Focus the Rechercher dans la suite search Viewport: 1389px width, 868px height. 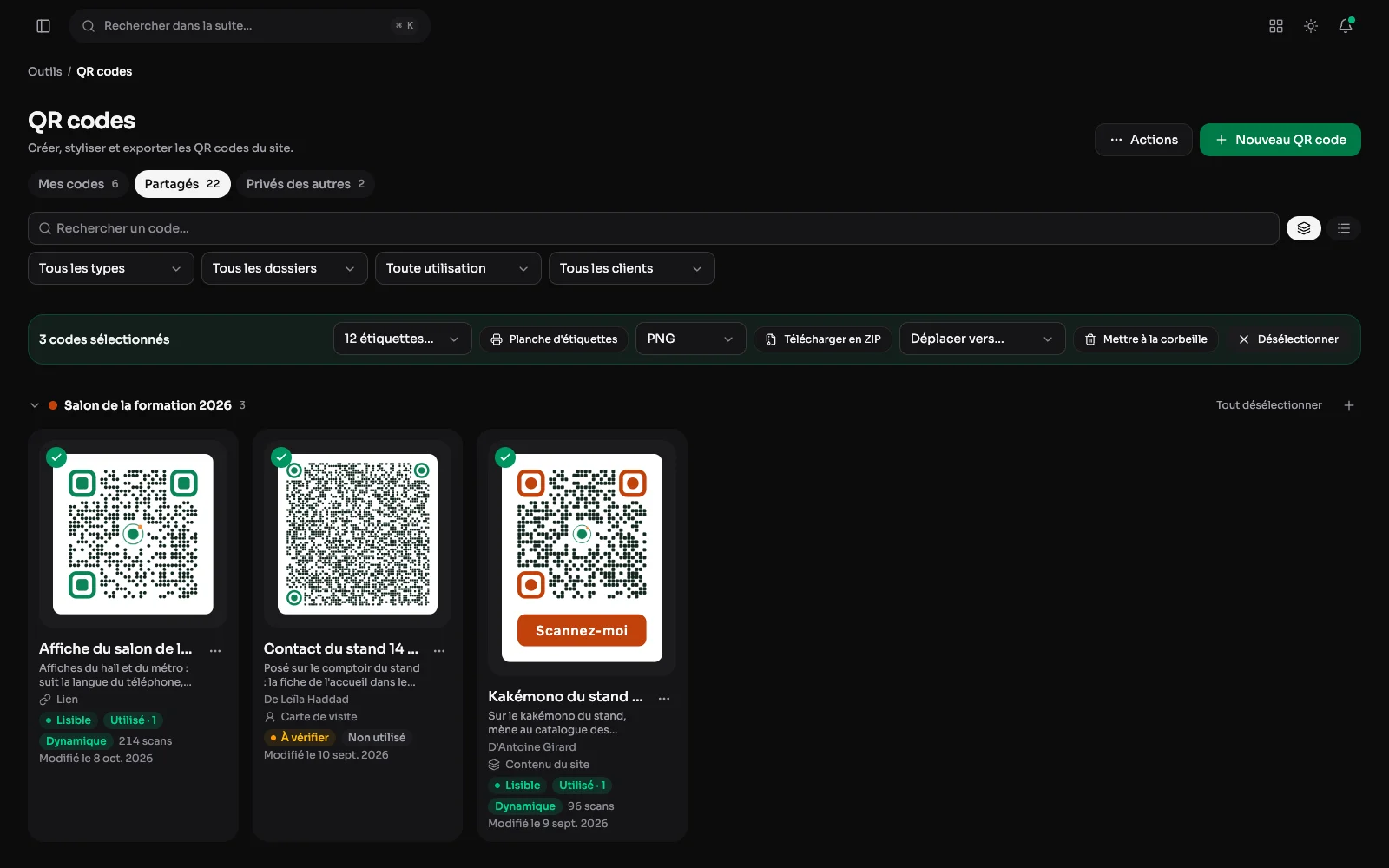[250, 26]
